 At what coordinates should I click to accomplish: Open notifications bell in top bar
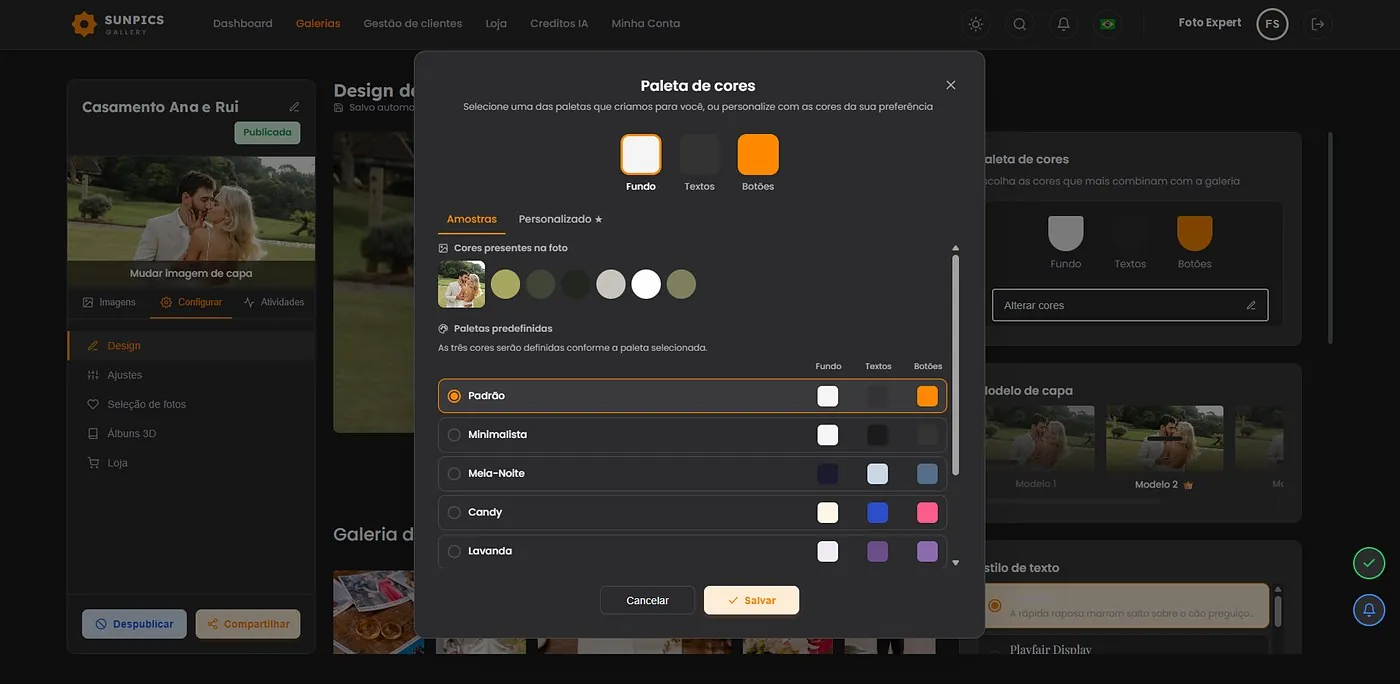1063,24
